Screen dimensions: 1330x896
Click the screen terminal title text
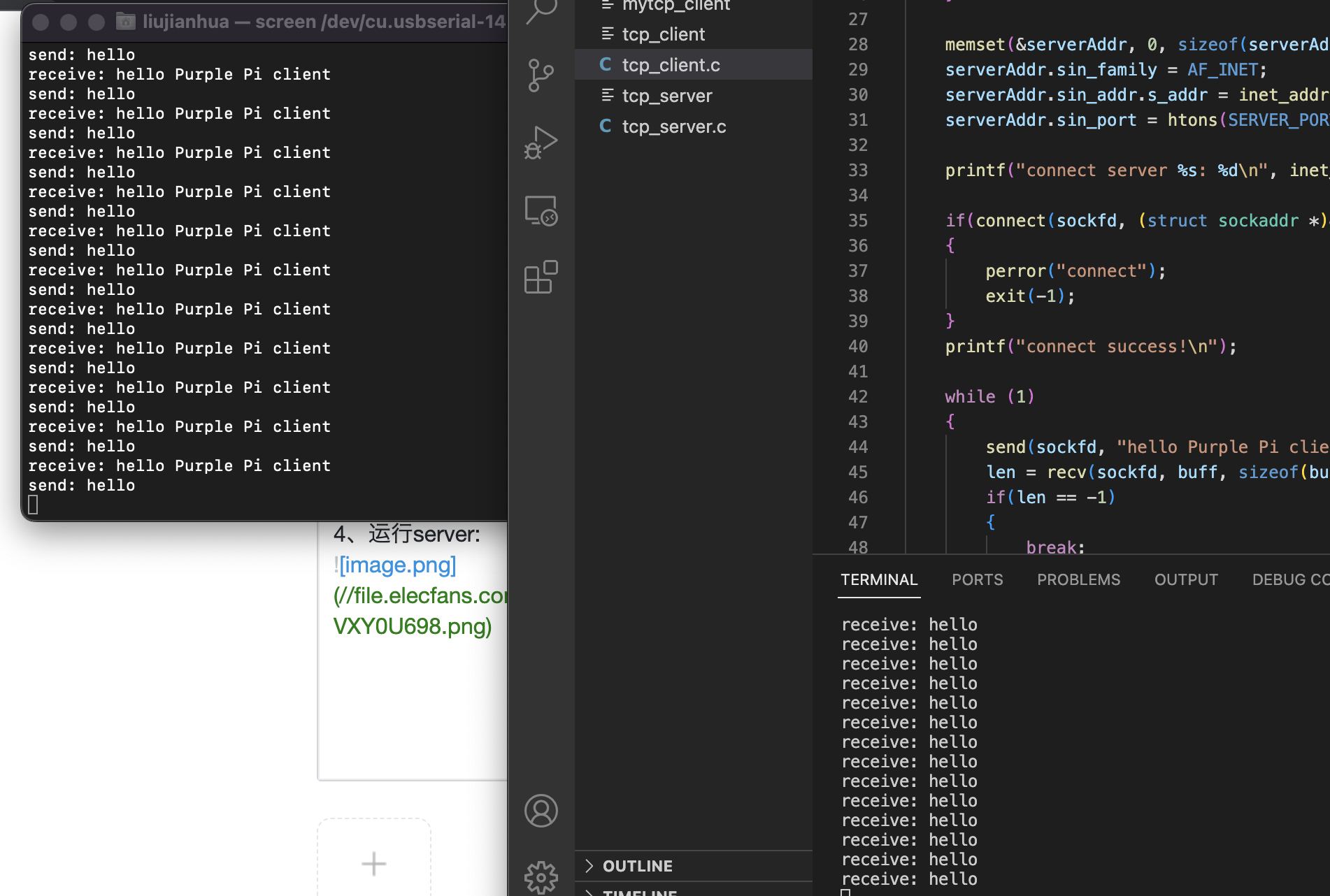tap(324, 22)
